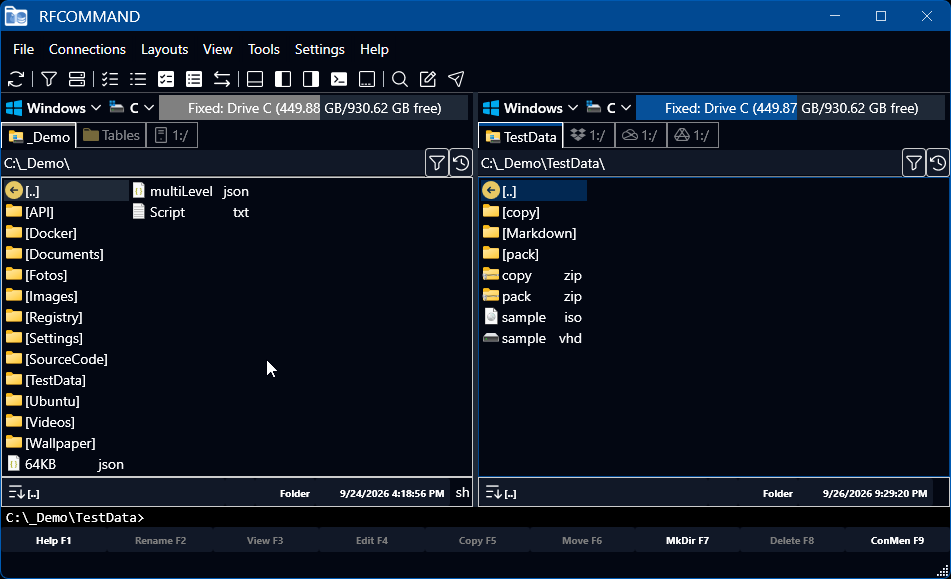Click left pane status sort order icon
951x579 pixels.
(16, 492)
